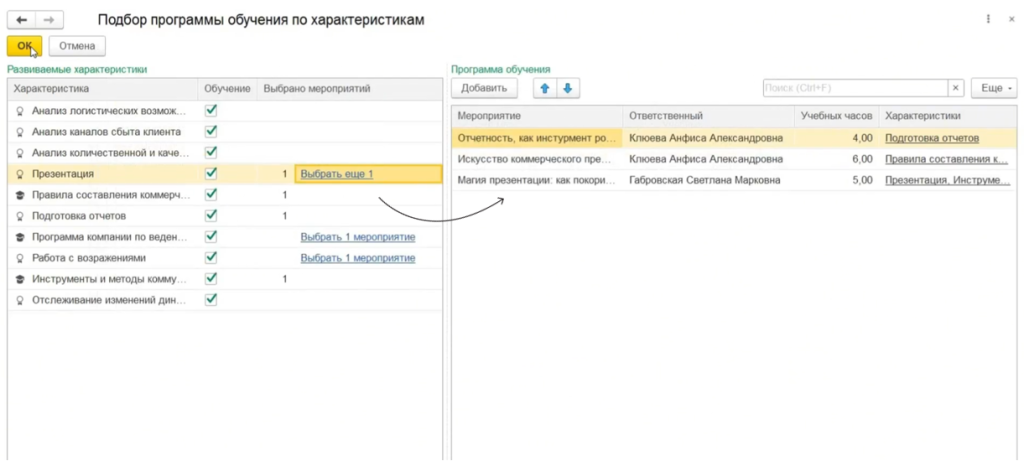Disable Обучение for Отслеживание изменений row
1024x461 pixels.
point(211,299)
